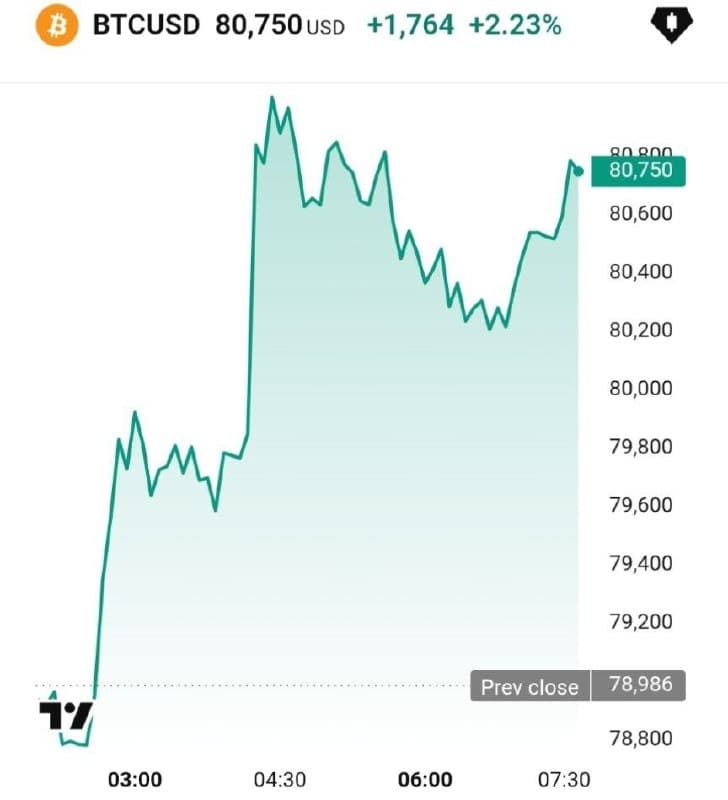Open the black diamond candlestick badge icon

point(671,24)
